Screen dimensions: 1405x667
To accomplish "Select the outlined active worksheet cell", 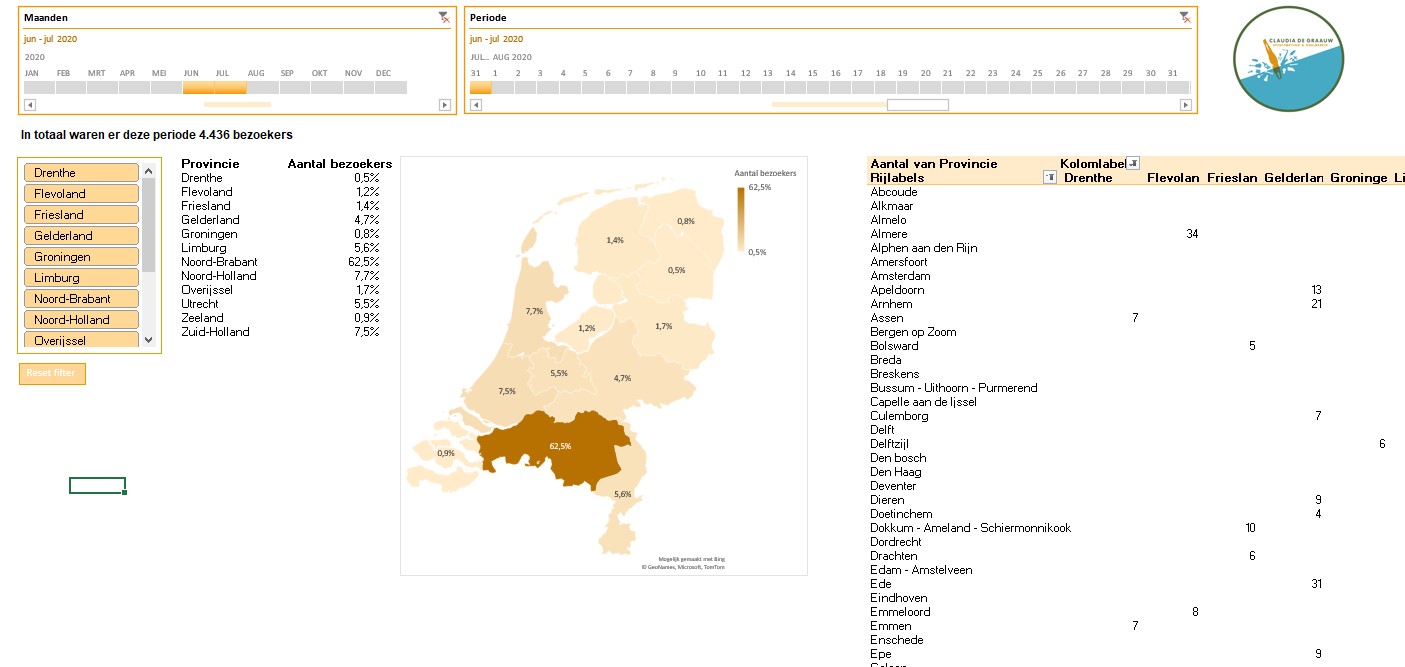I will click(97, 485).
